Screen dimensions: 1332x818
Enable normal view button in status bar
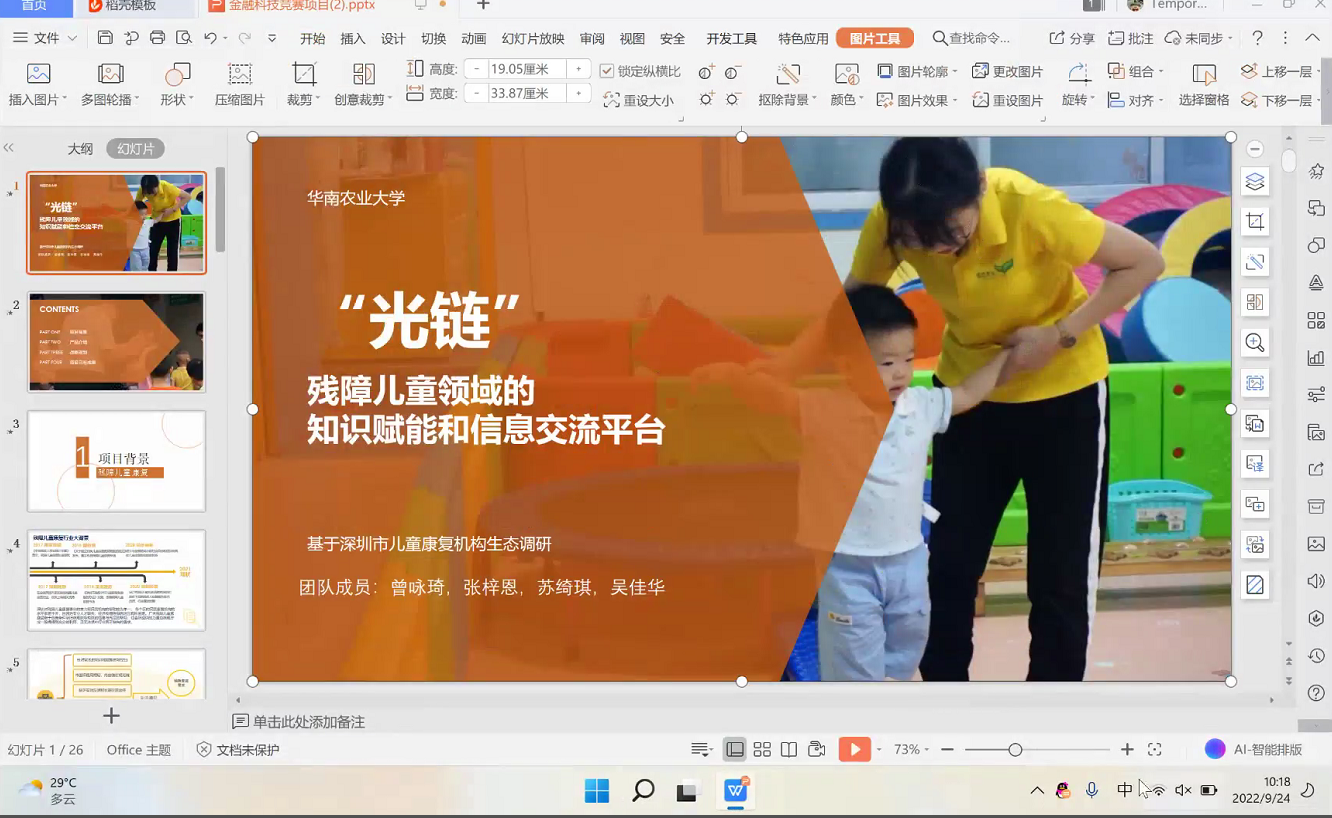tap(735, 749)
